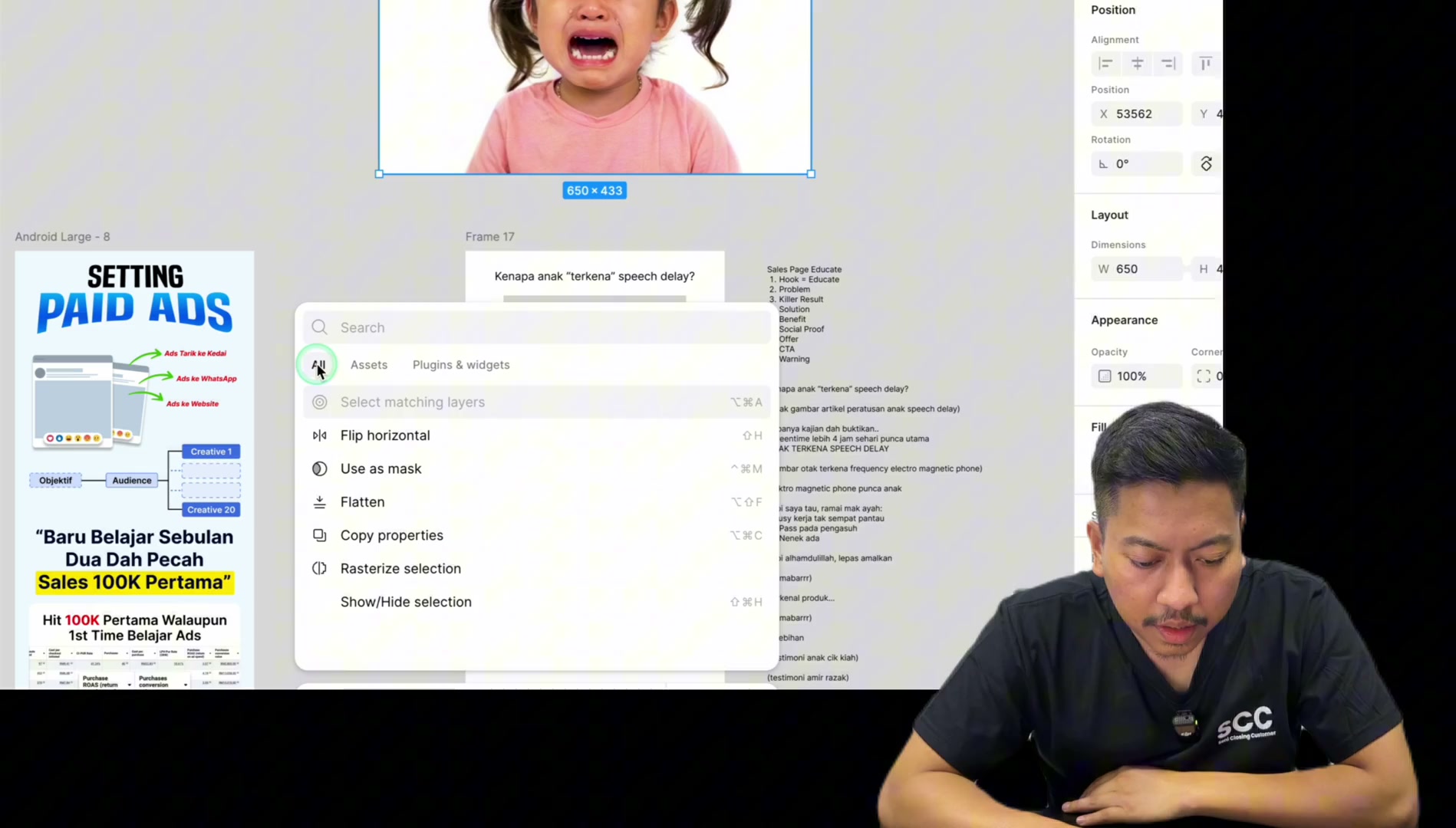Align left in the Alignment row

pos(1105,64)
